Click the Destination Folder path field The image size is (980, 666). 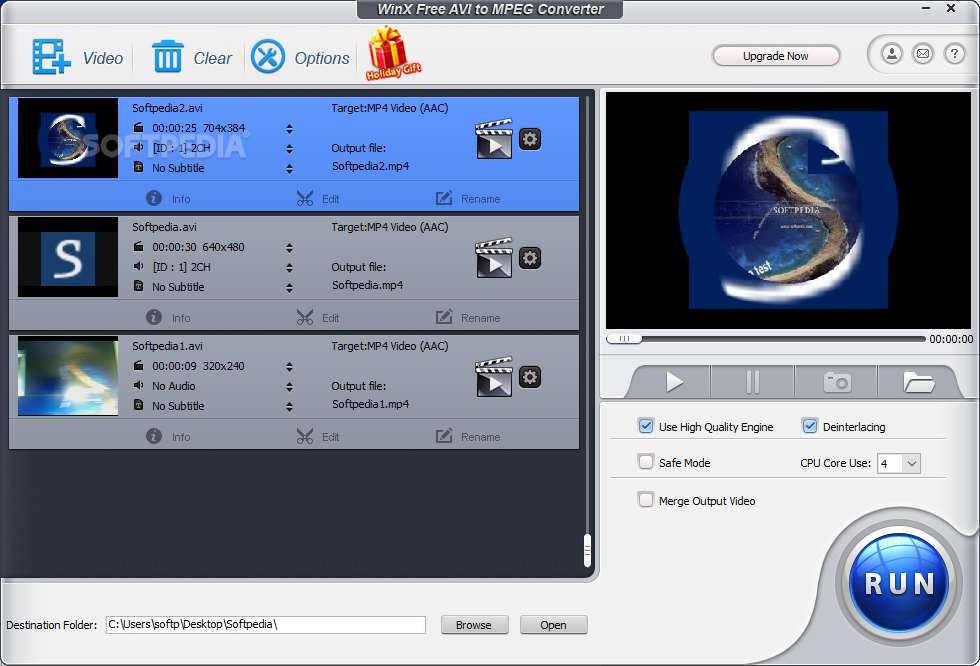point(266,625)
